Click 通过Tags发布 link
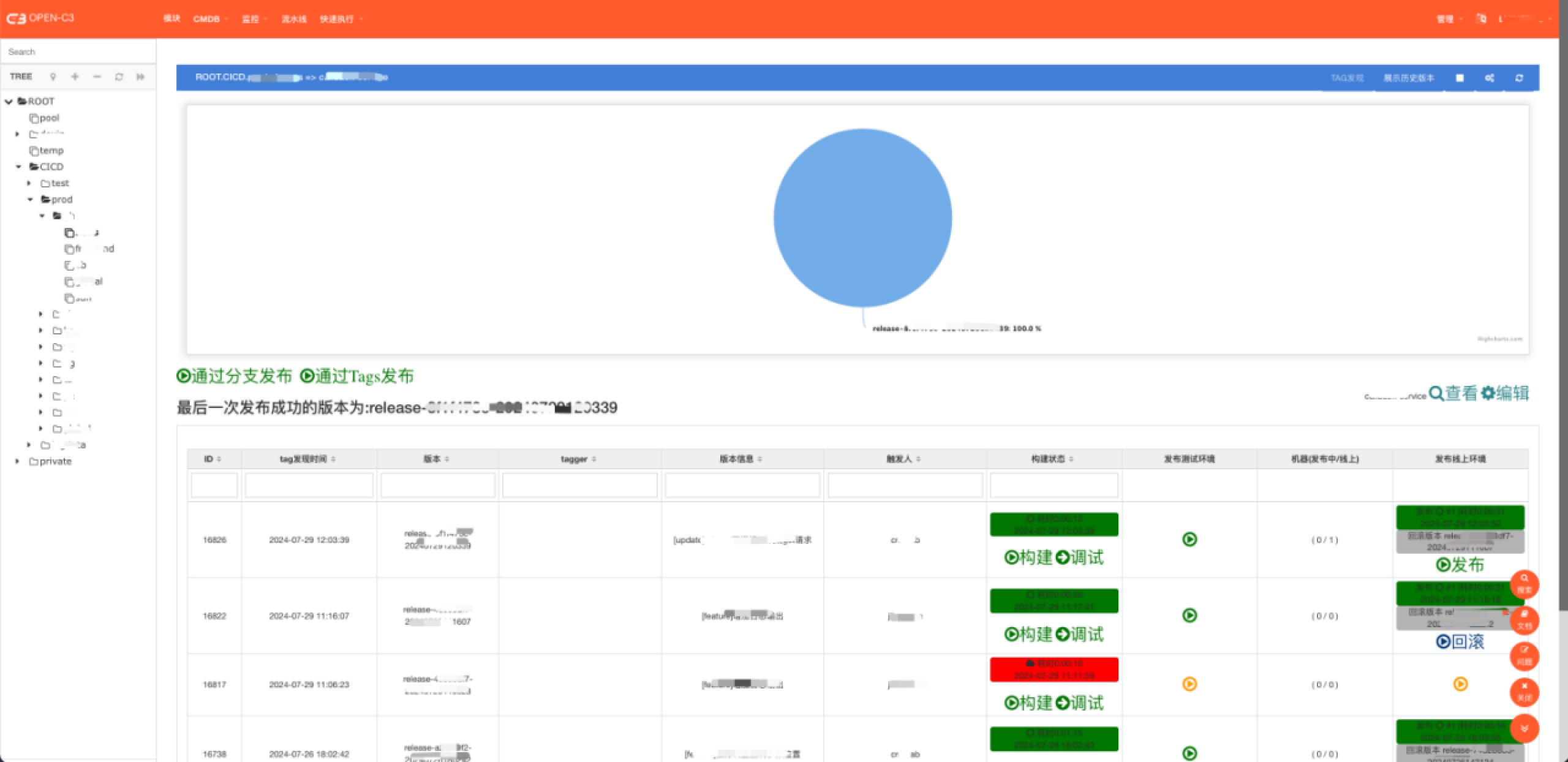The image size is (1568, 762). (x=357, y=375)
